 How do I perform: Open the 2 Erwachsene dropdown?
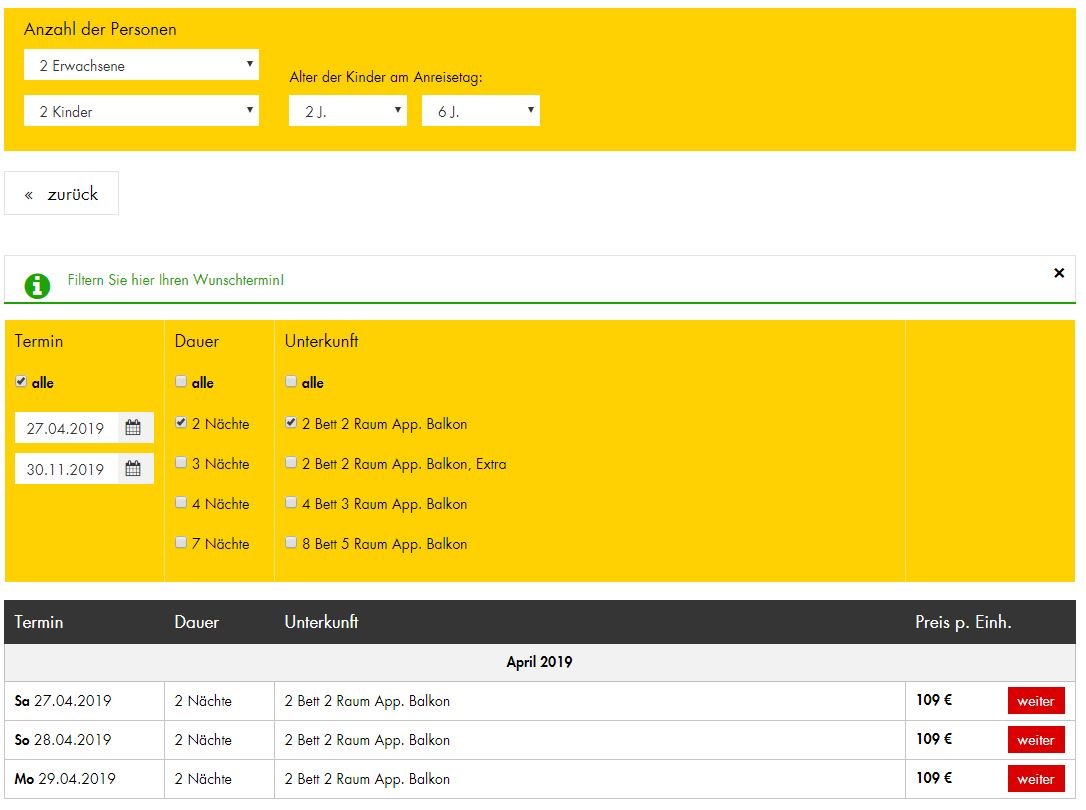click(141, 66)
